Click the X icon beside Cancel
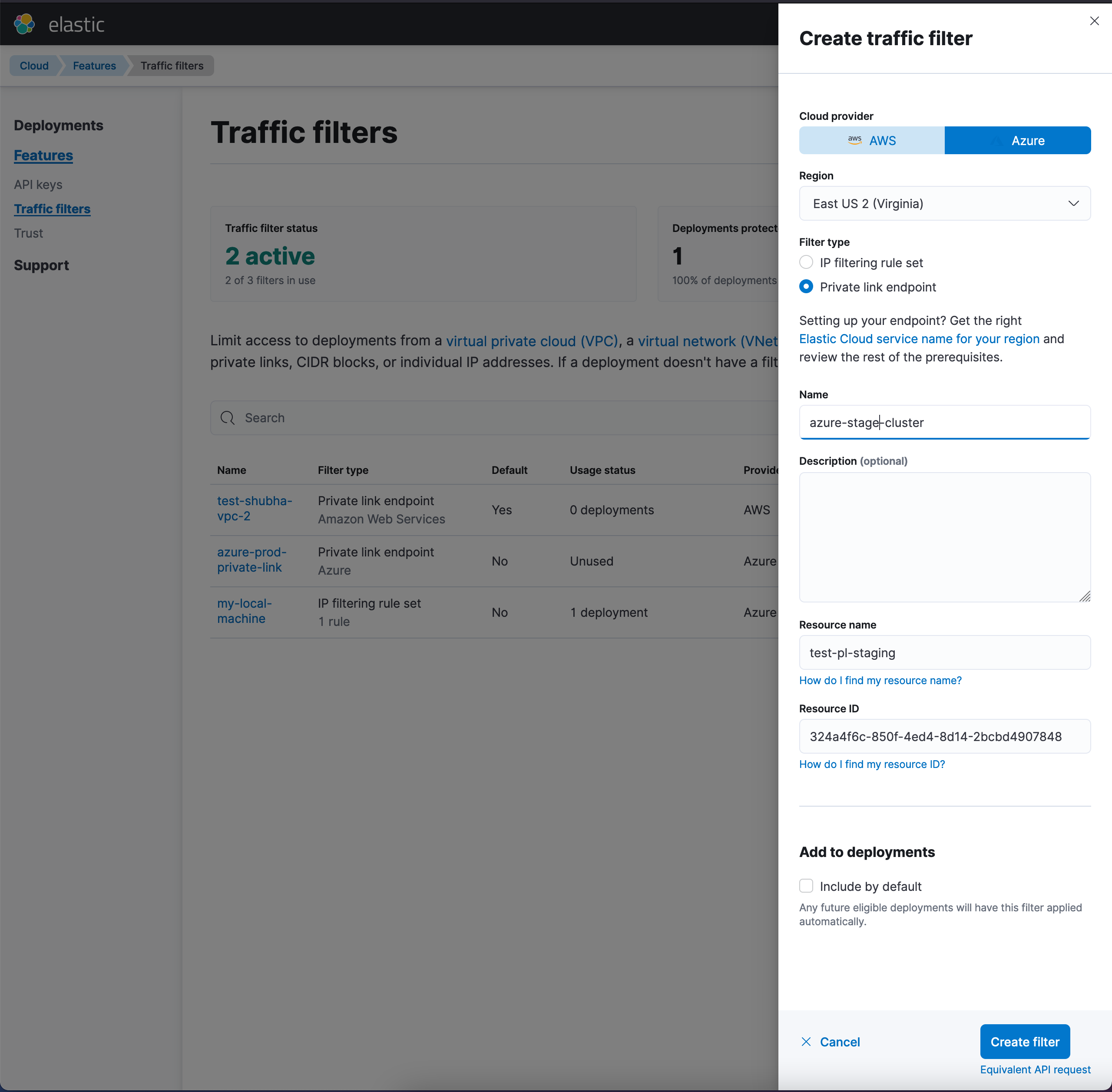Image resolution: width=1112 pixels, height=1092 pixels. click(806, 1042)
